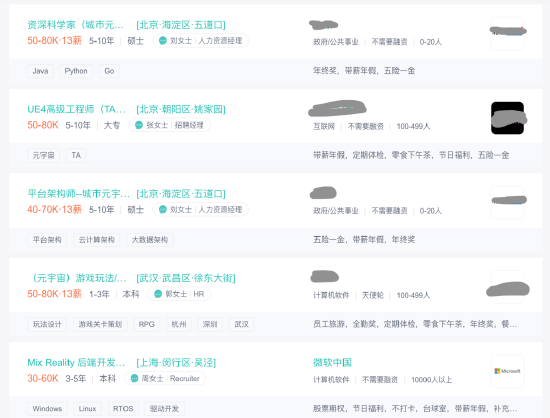Click chat icon next to 刘女士 in first listing

coord(162,41)
